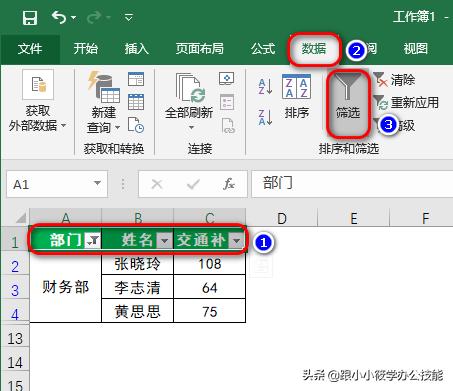Open the 排序 sort dialog button
The width and height of the screenshot is (453, 391).
[x=297, y=97]
